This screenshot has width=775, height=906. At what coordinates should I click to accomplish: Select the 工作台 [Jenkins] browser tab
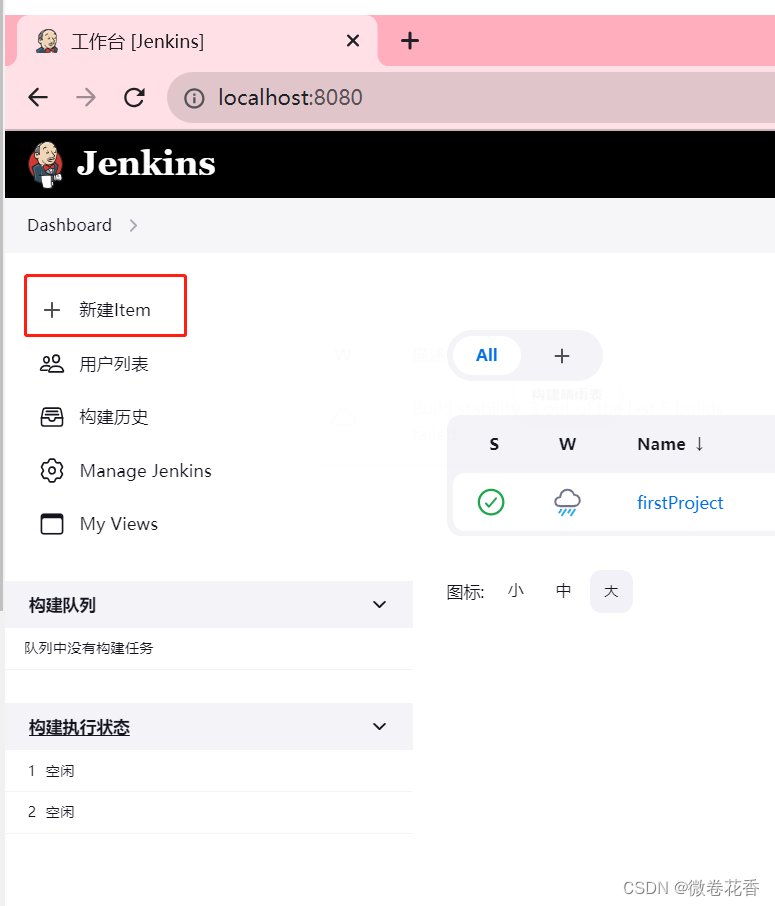[x=196, y=42]
